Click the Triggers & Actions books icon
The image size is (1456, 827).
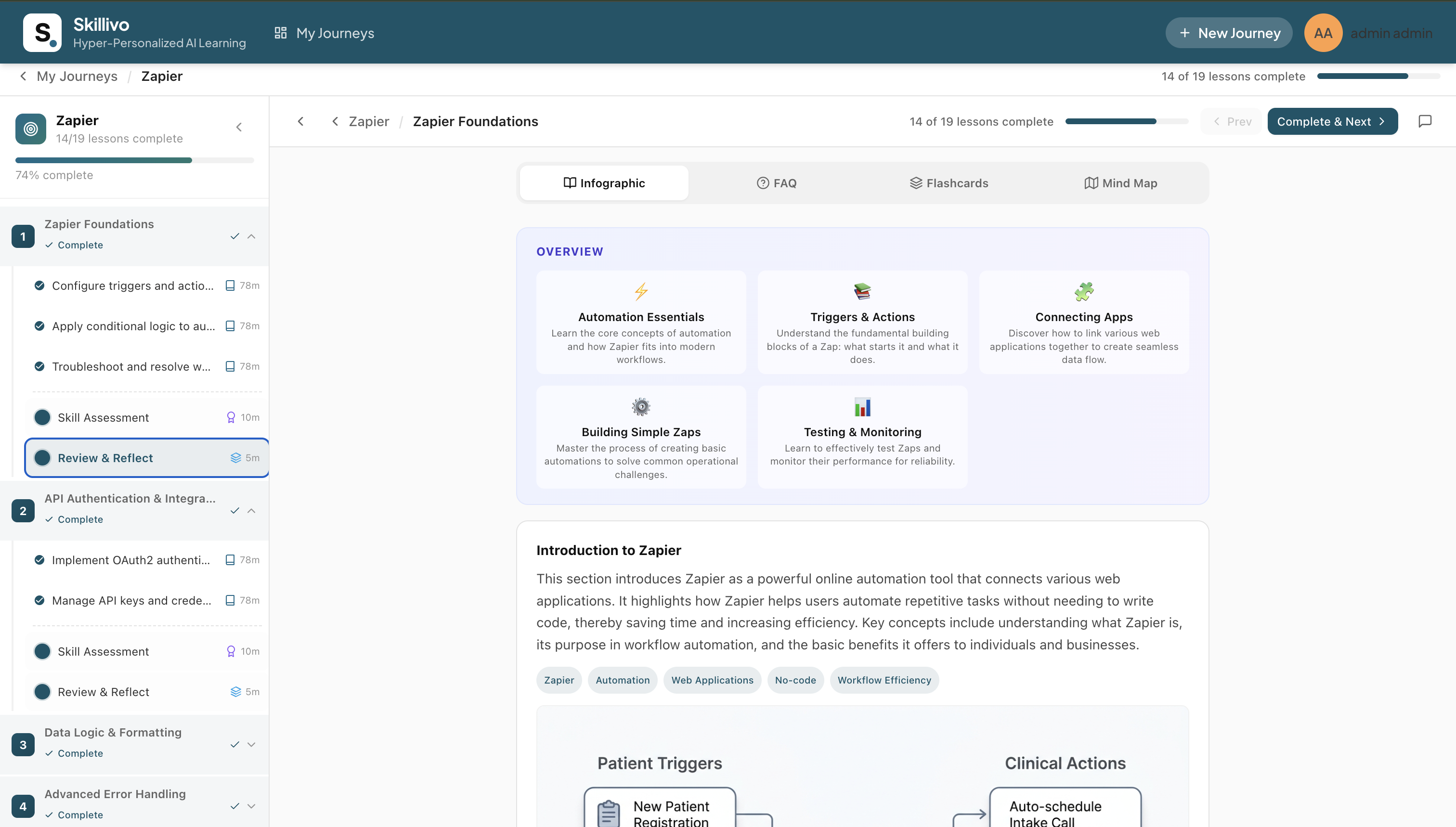tap(862, 291)
